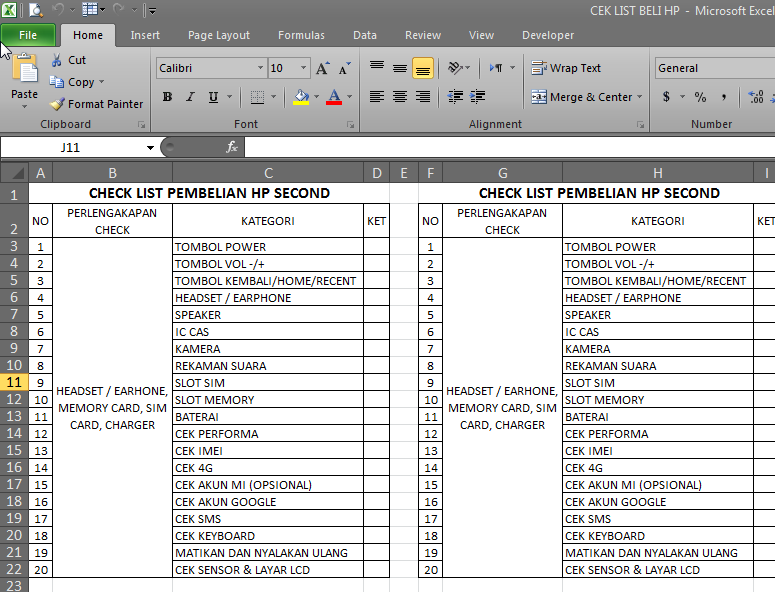This screenshot has width=775, height=592.
Task: Apply Comma Style format
Action: pyautogui.click(x=723, y=97)
